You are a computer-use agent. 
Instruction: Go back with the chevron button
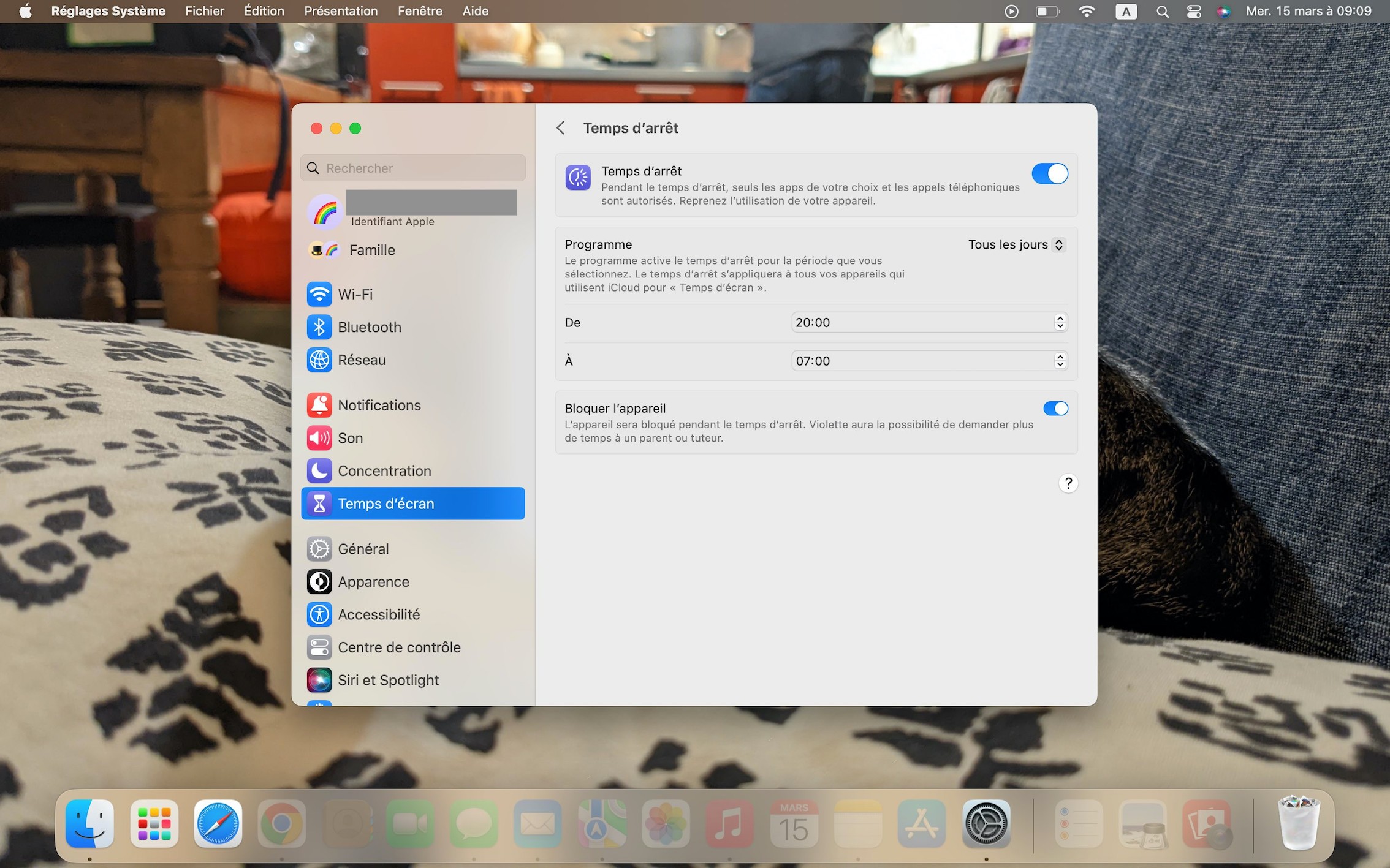point(560,128)
